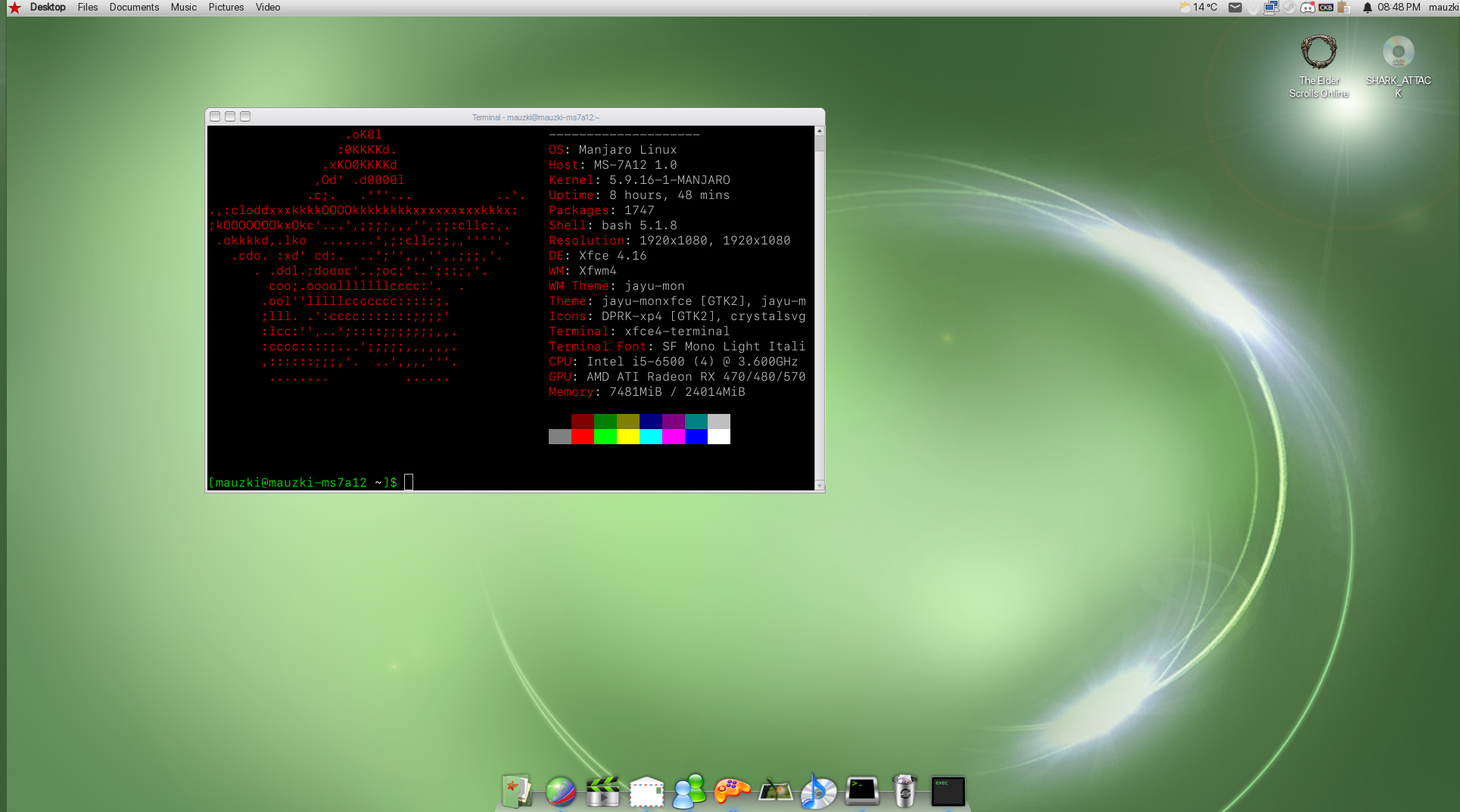Launch the exec run icon in the dock
Image resolution: width=1460 pixels, height=812 pixels.
948,792
